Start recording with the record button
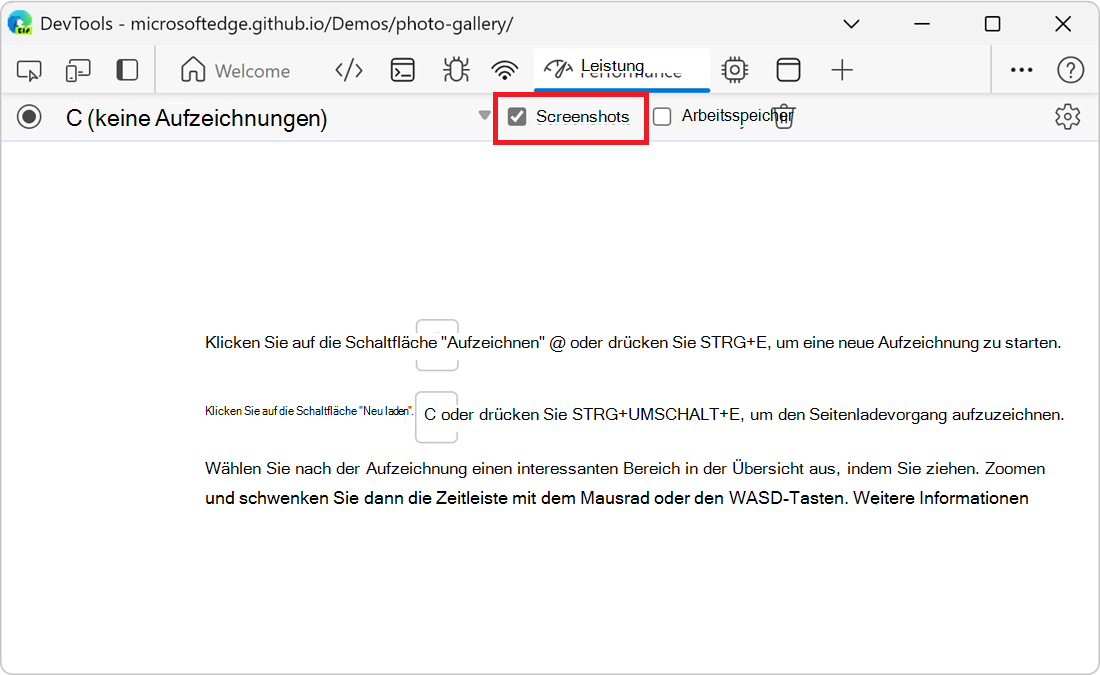The image size is (1100, 675). point(29,117)
